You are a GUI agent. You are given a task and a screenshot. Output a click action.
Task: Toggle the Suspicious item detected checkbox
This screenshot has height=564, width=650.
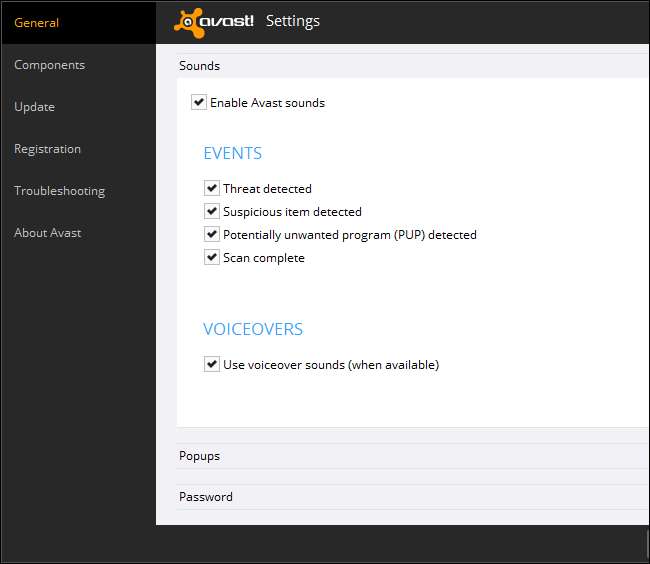point(212,211)
